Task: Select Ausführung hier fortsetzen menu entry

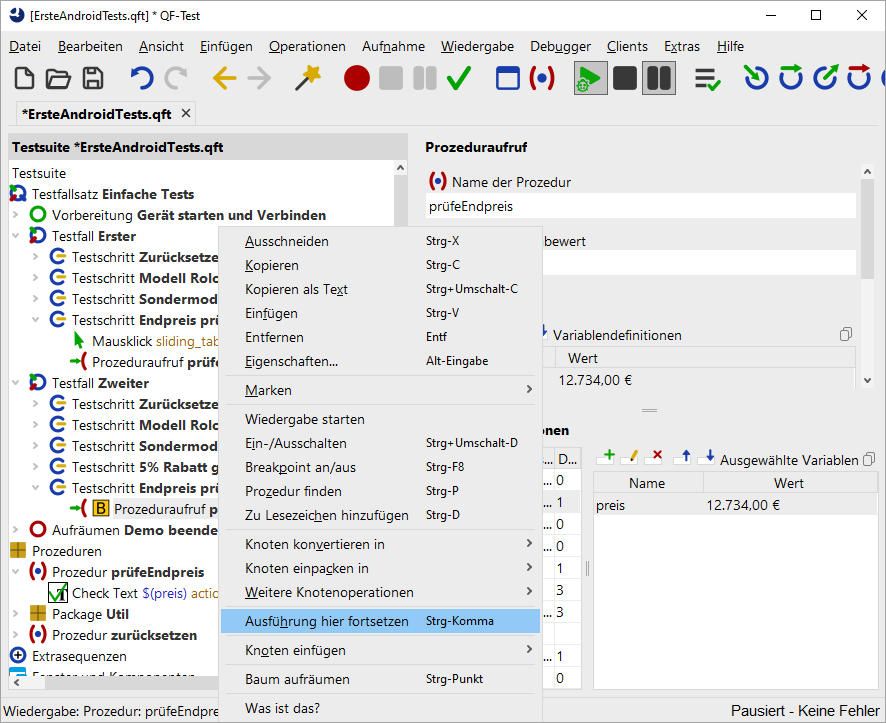Action: [x=327, y=621]
